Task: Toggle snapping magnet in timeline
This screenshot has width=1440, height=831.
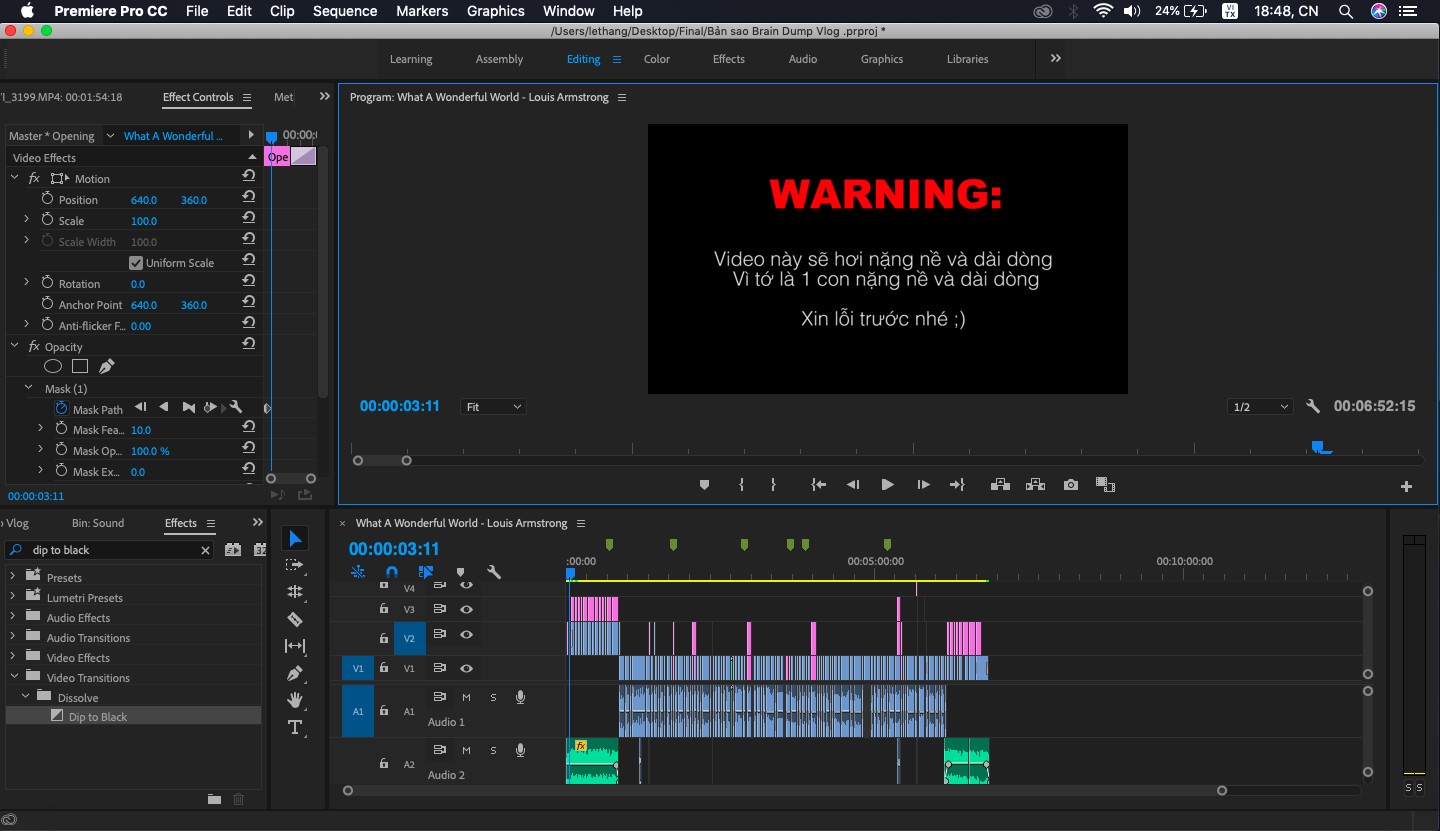Action: pyautogui.click(x=392, y=572)
